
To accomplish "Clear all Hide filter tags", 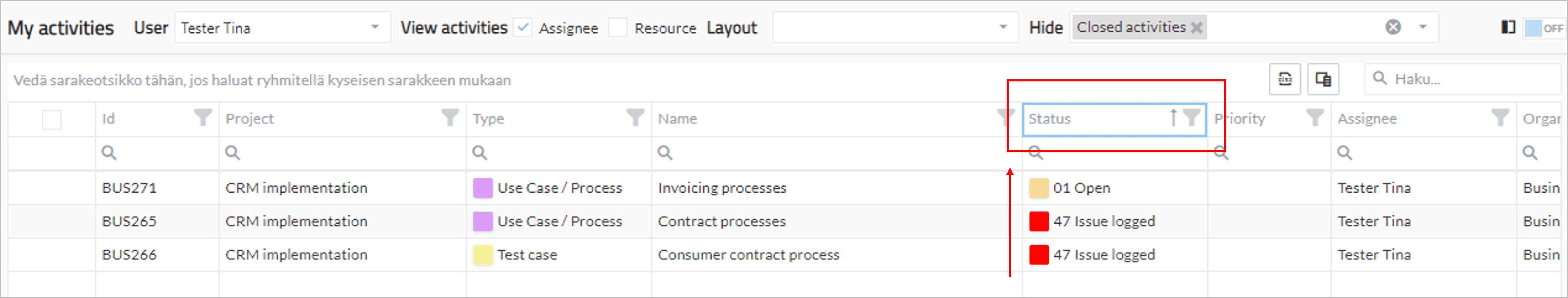I will pyautogui.click(x=1393, y=28).
